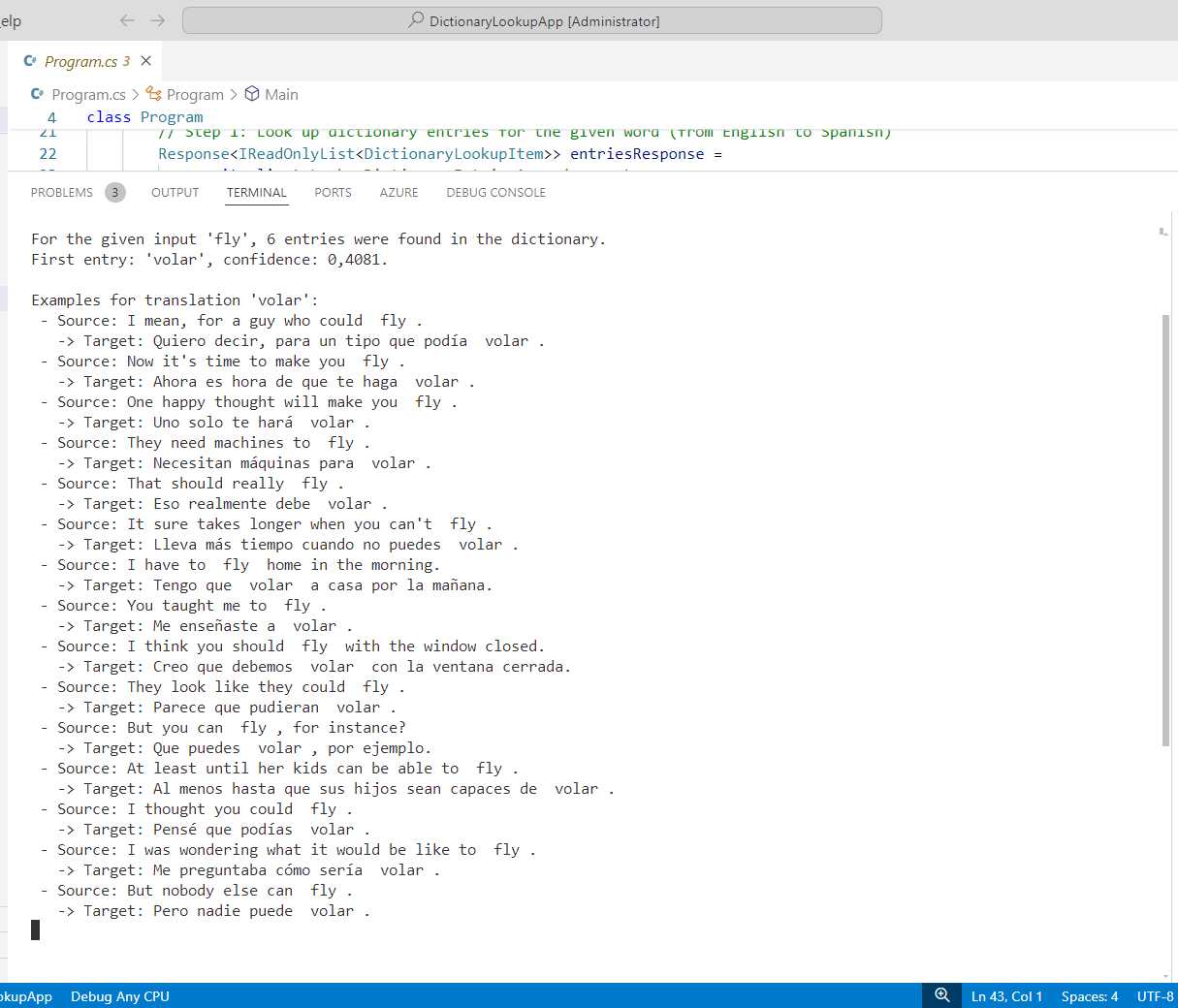The height and width of the screenshot is (1008, 1178).
Task: Switch to the OUTPUT tab
Action: tap(175, 192)
